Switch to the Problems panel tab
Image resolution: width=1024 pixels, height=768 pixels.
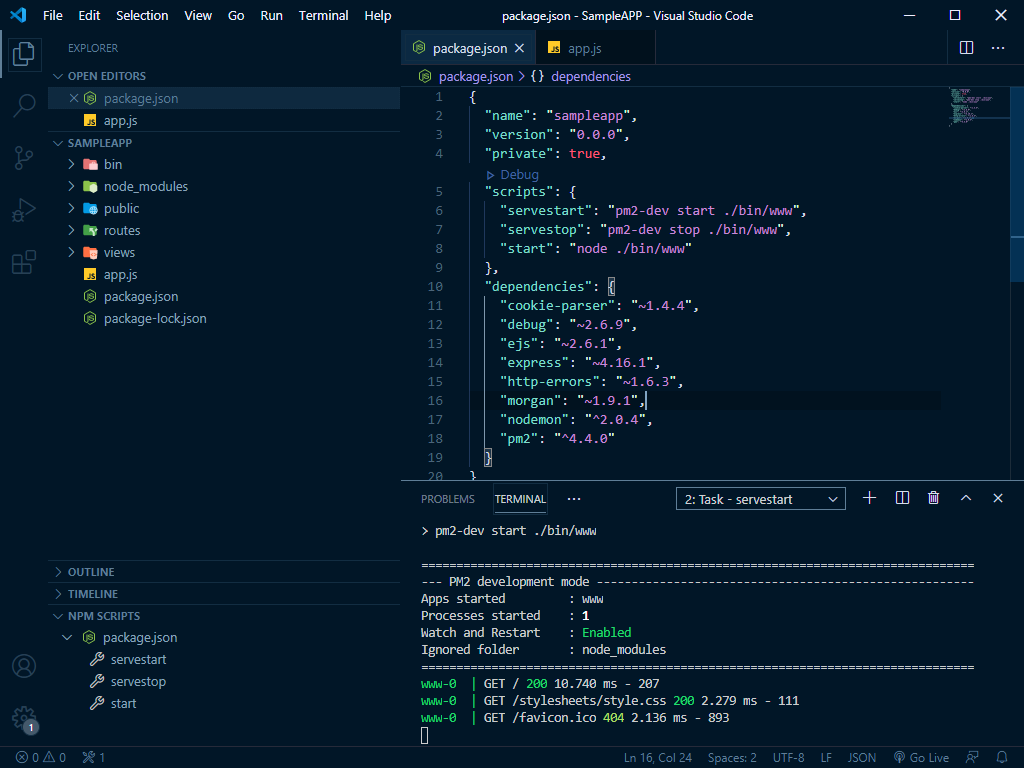pyautogui.click(x=447, y=499)
